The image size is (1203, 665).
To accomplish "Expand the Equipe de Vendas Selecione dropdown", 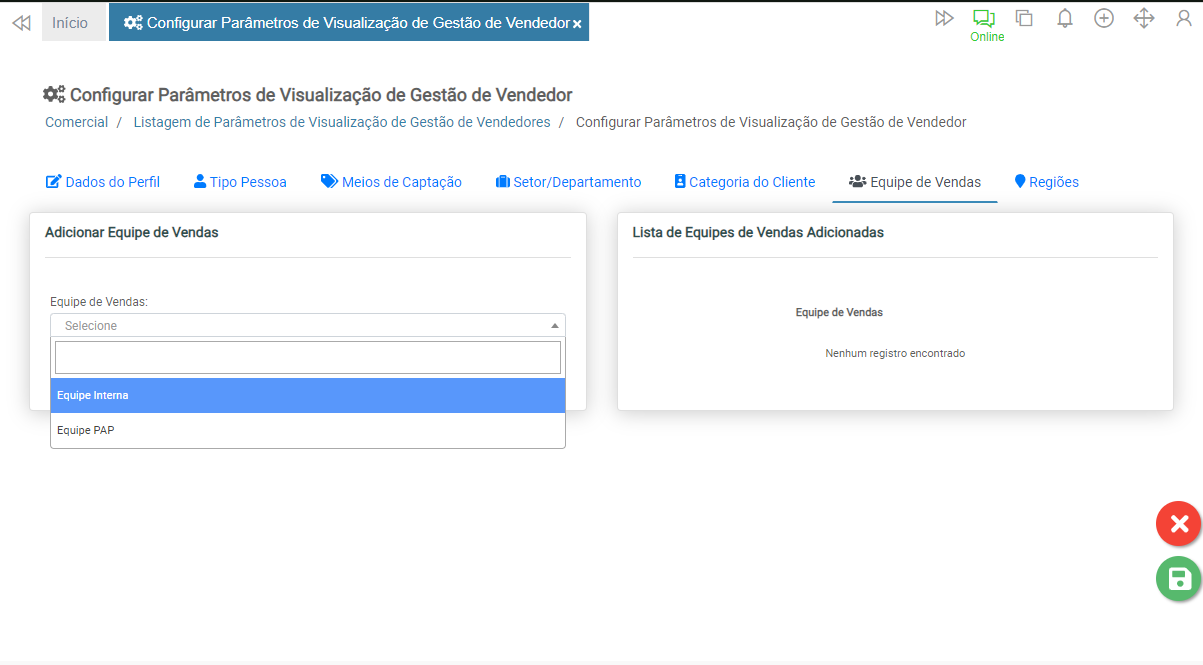I will [308, 325].
